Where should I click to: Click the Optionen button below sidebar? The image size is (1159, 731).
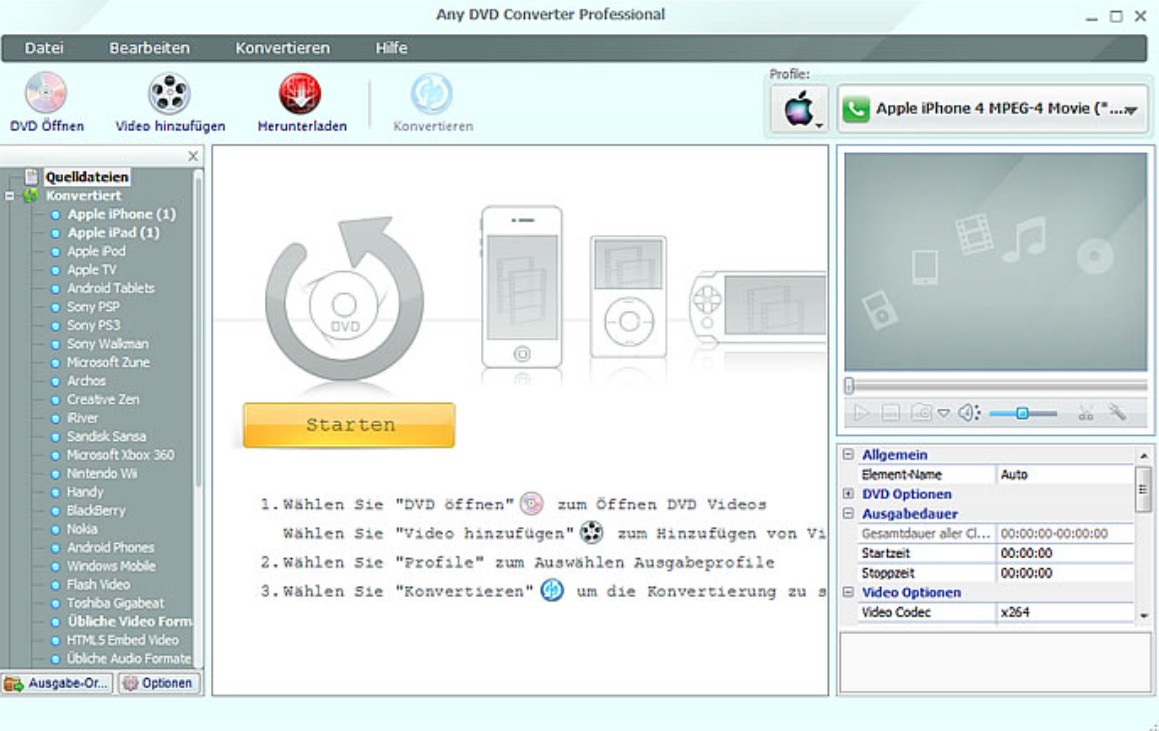tap(158, 683)
